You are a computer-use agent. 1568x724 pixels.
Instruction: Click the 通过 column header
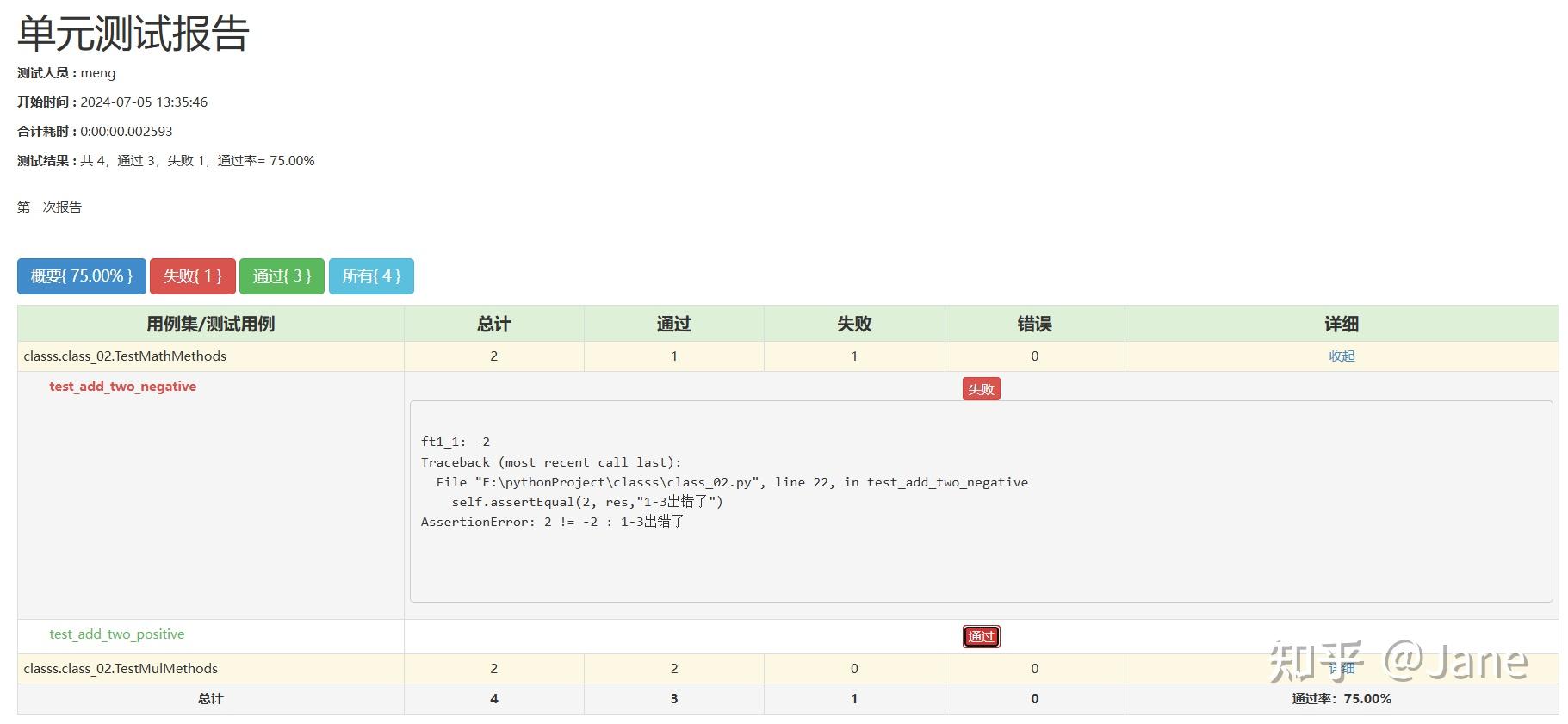674,324
